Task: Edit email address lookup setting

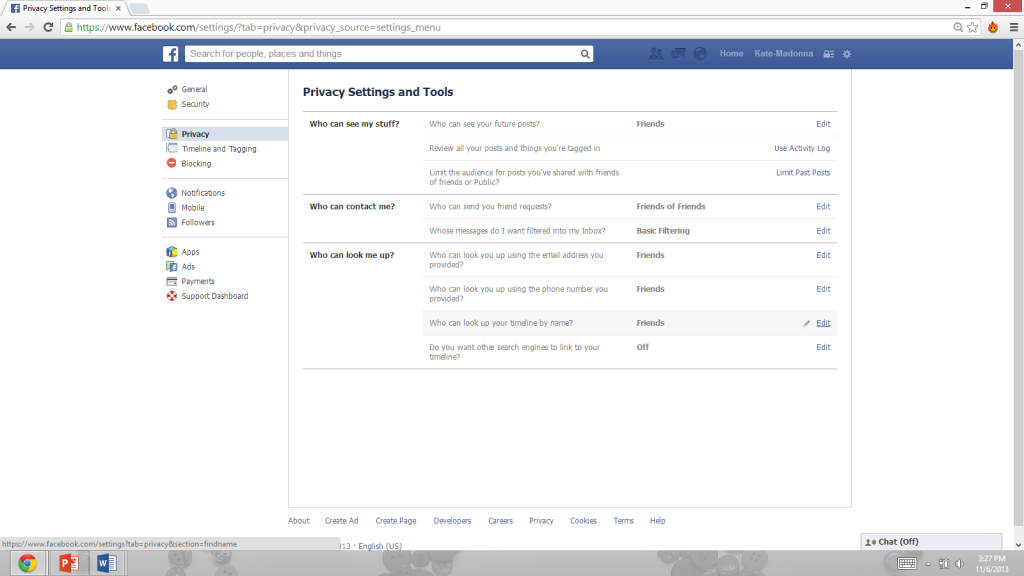Action: click(x=823, y=255)
